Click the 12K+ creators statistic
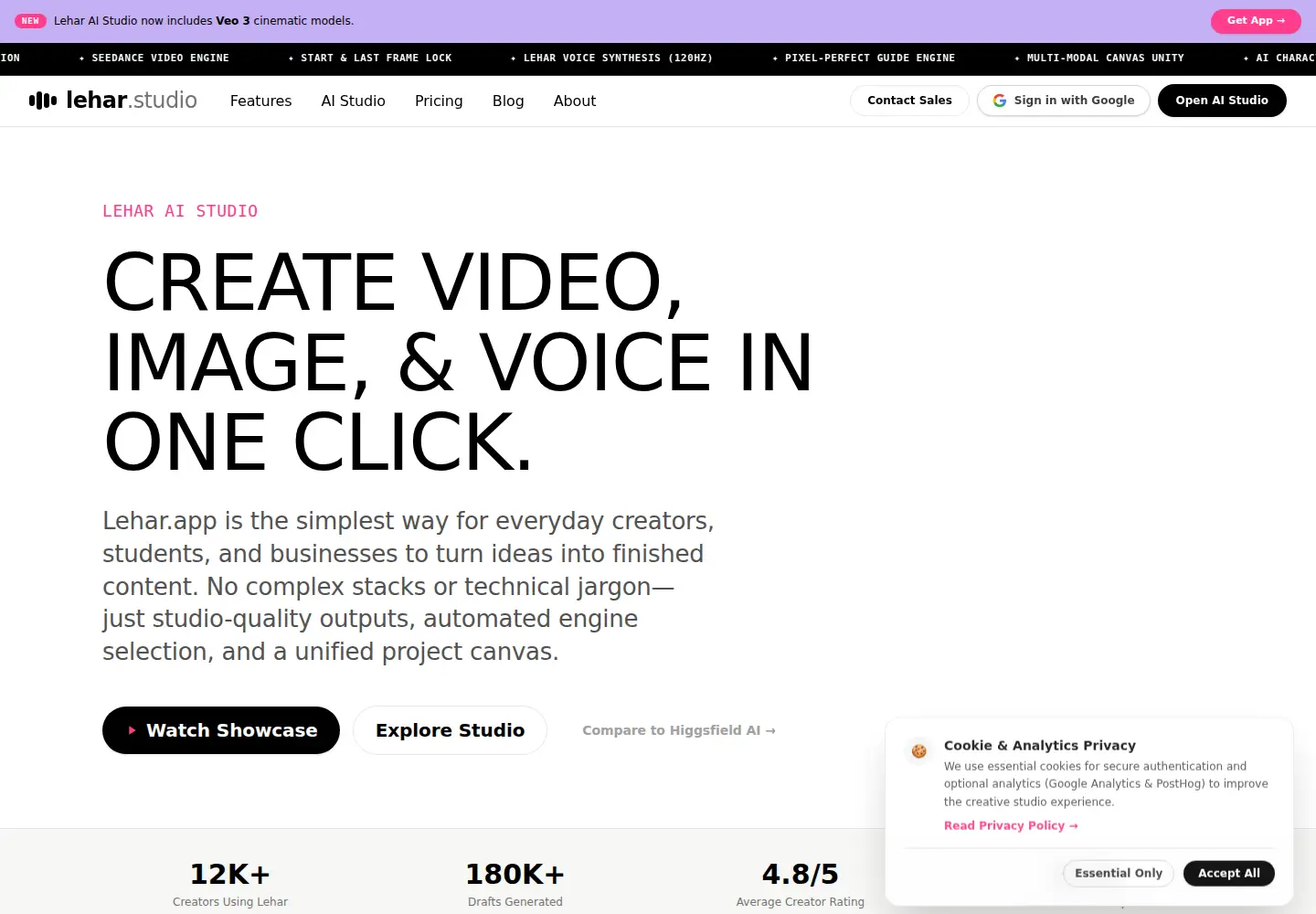 (x=230, y=875)
